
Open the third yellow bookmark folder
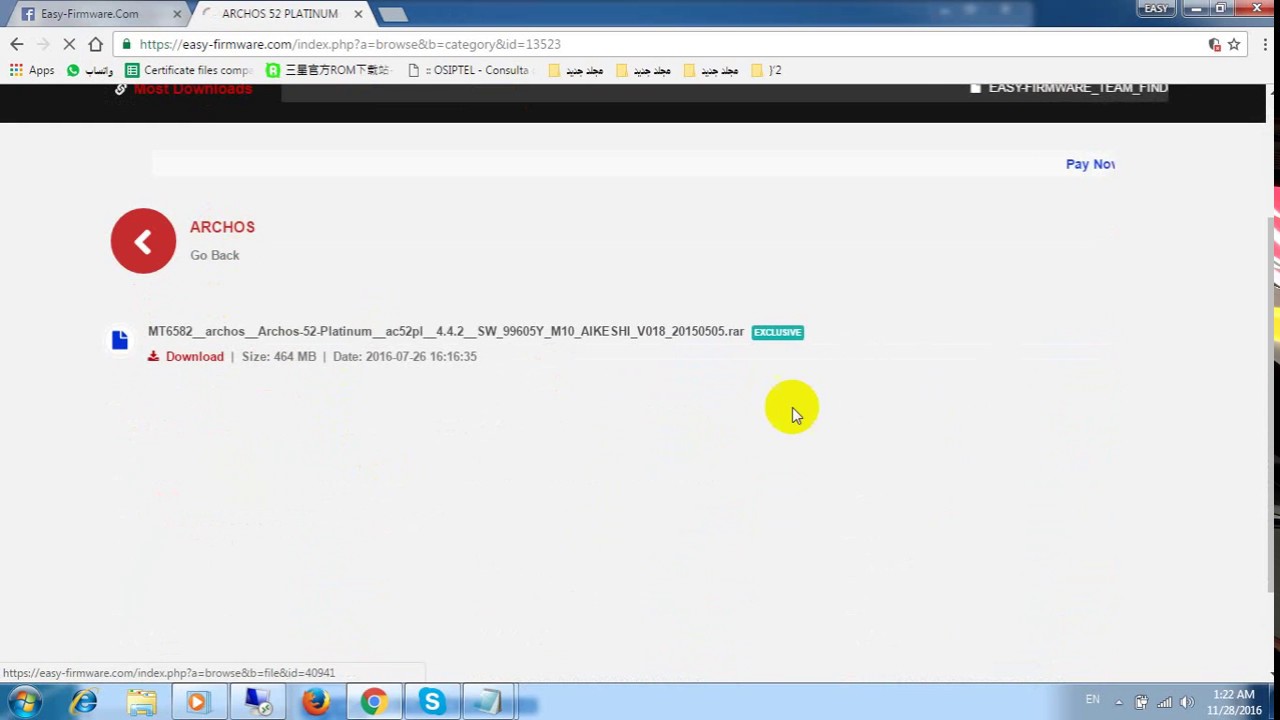pyautogui.click(x=711, y=70)
